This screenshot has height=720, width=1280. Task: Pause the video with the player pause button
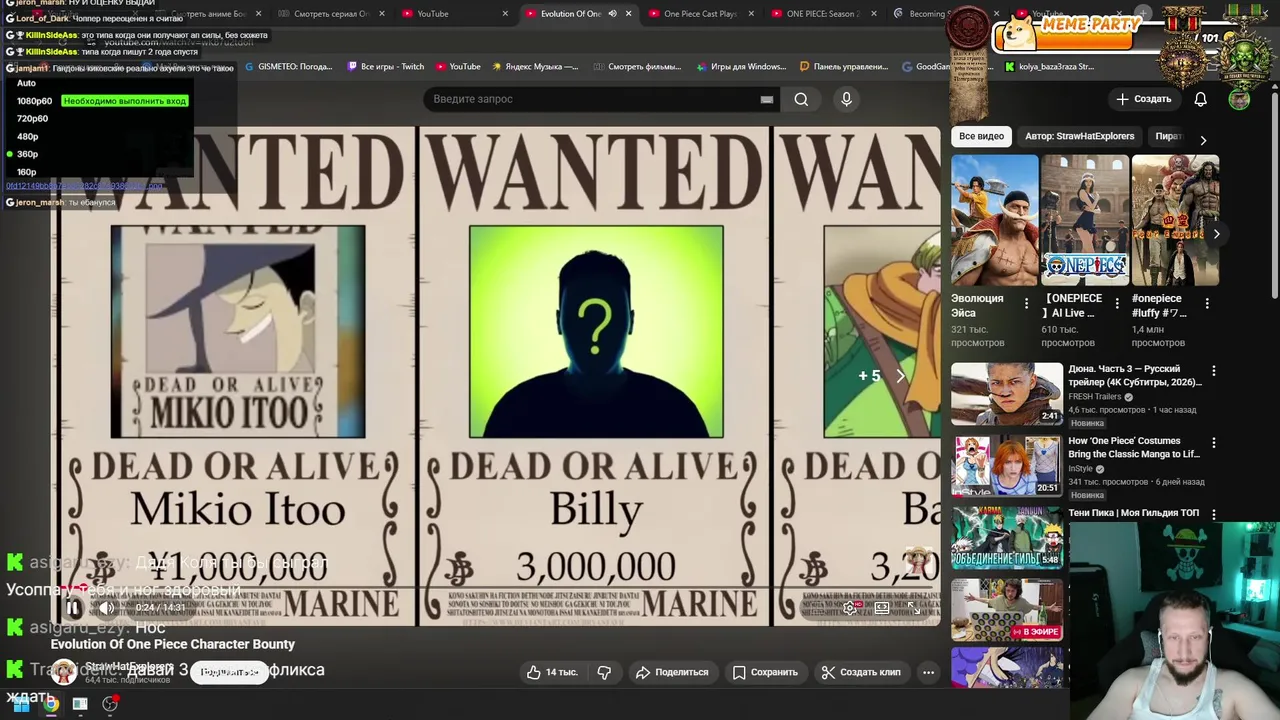coord(73,607)
